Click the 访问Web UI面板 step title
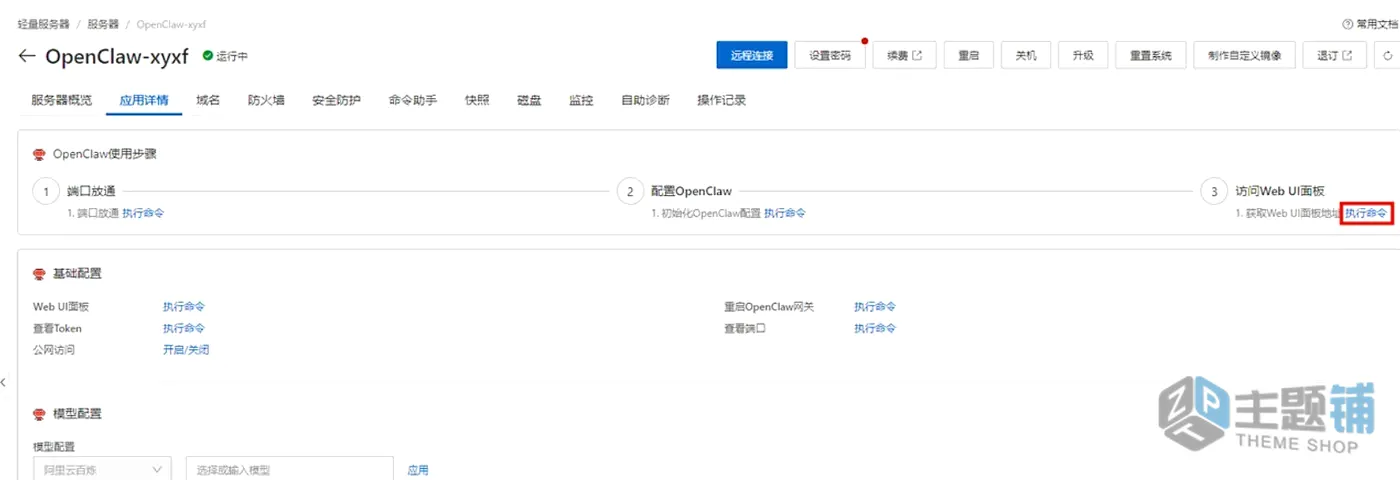The width and height of the screenshot is (1400, 480). [1279, 191]
